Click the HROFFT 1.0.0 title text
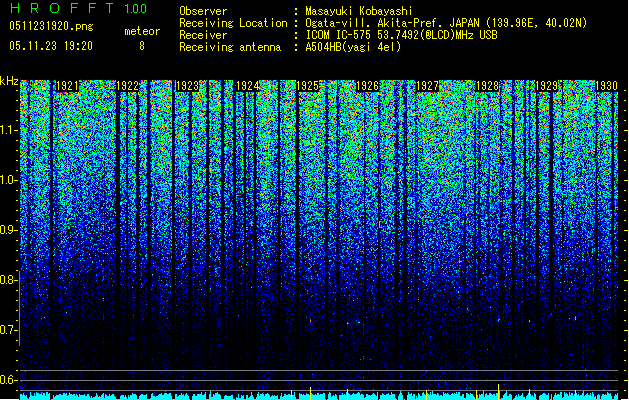Image resolution: width=629 pixels, height=400 pixels. (78, 8)
